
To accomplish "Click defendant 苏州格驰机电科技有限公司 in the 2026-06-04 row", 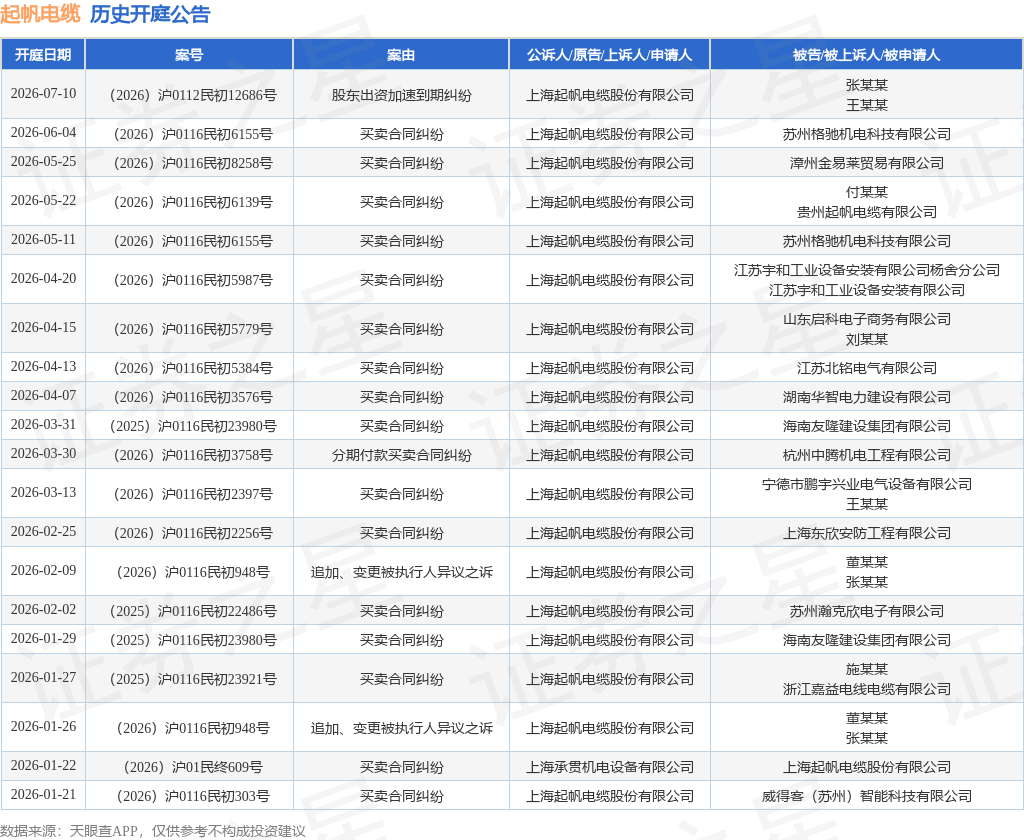I will [867, 134].
